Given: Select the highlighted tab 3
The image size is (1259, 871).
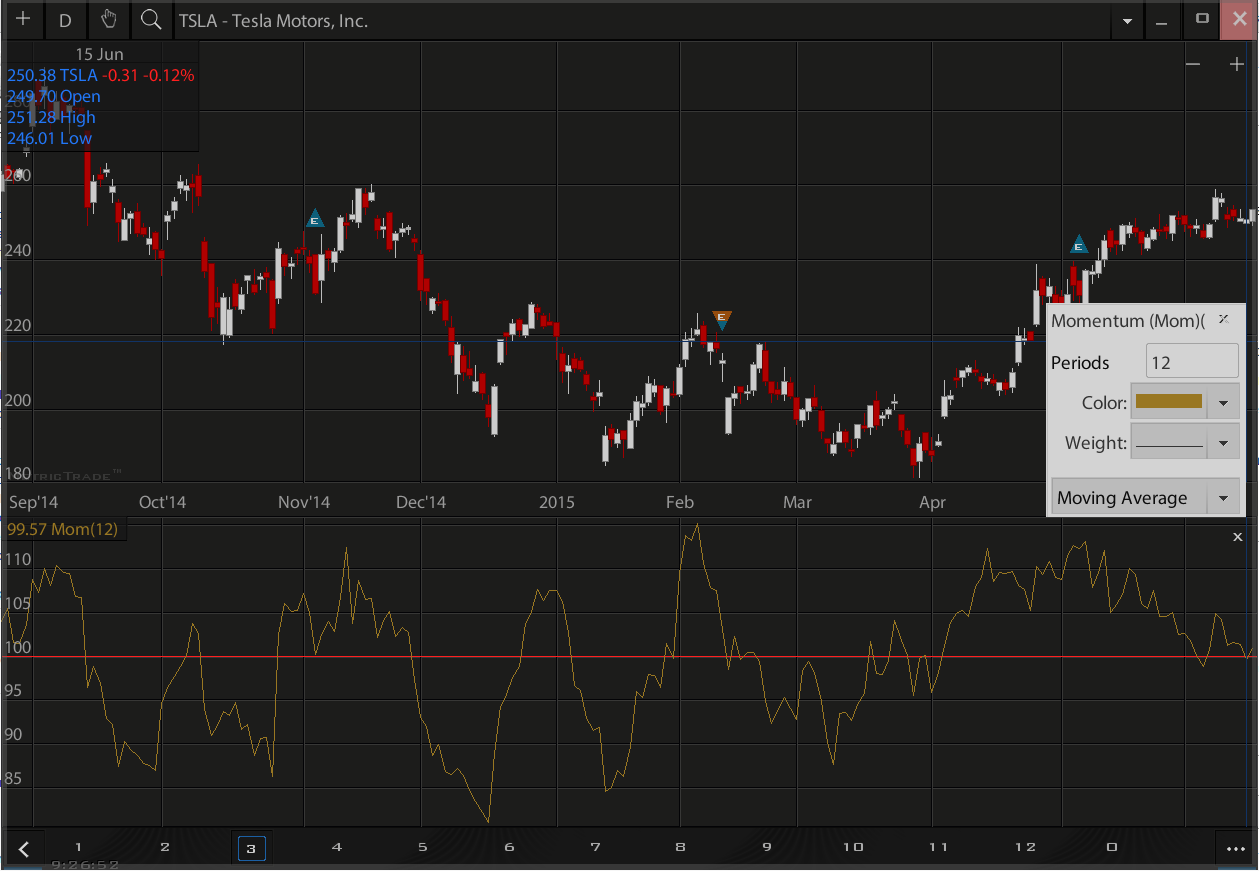Looking at the screenshot, I should tap(251, 848).
